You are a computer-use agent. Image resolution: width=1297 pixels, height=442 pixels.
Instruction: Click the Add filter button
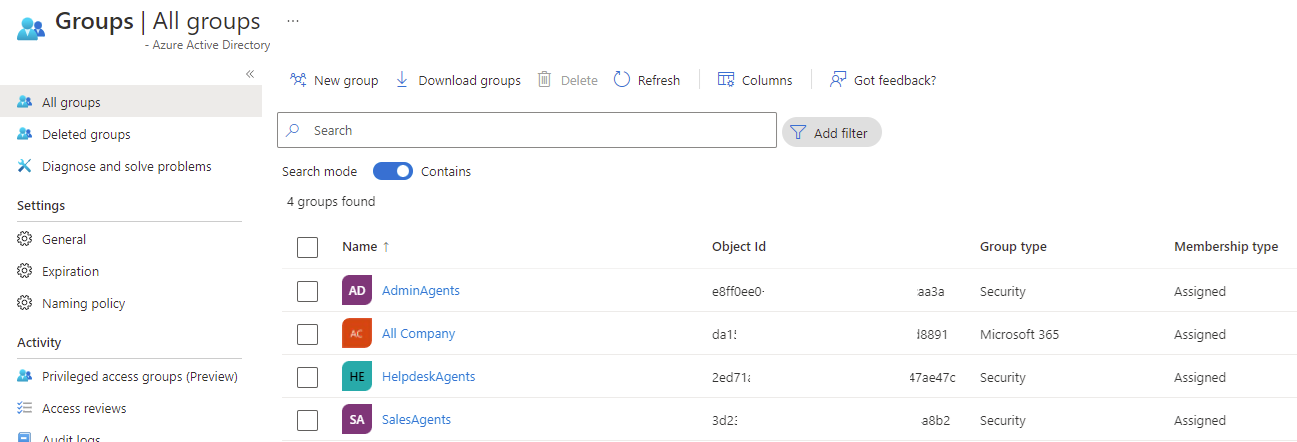(x=832, y=133)
